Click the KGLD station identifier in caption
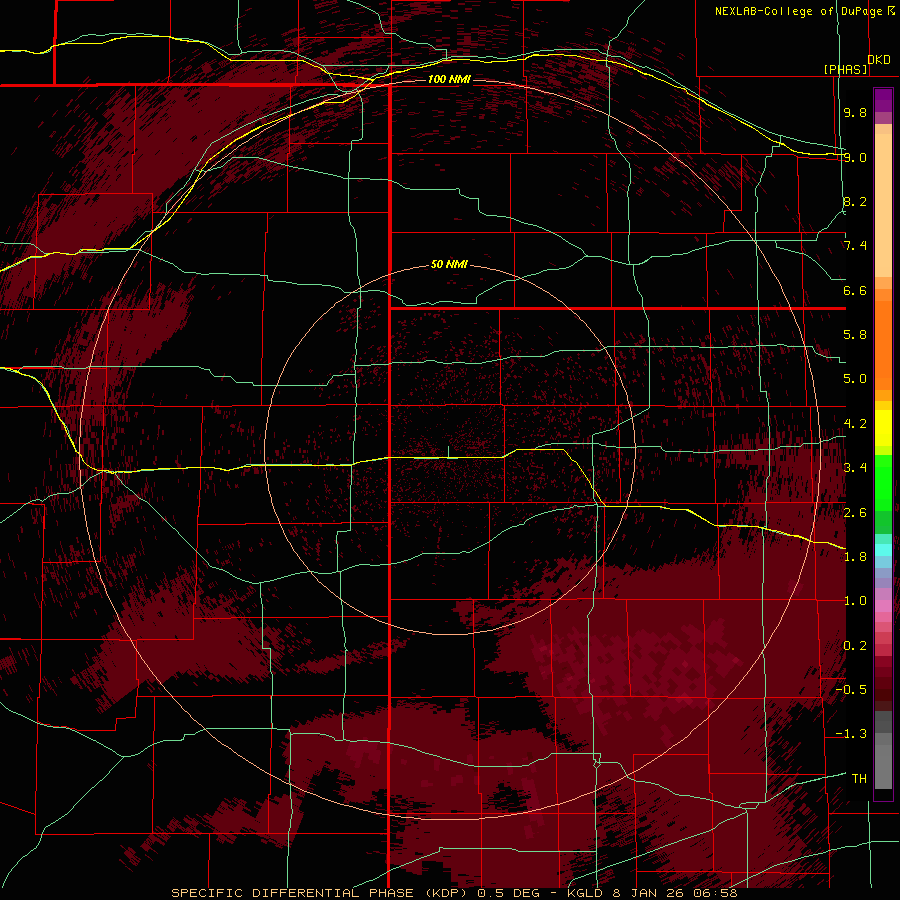Screen dimensions: 900x900 [585, 893]
